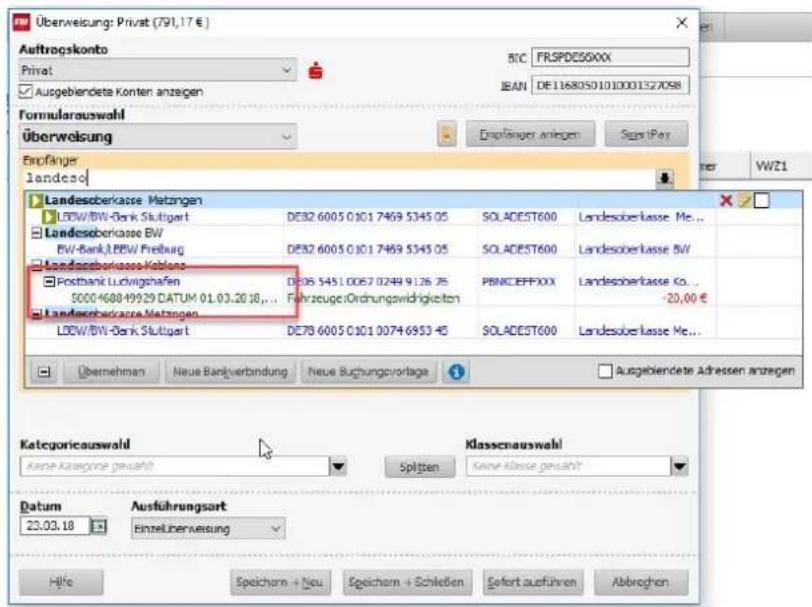Toggle Ausgeblendete Konten anzeigen checkbox
This screenshot has height=607, width=812.
click(25, 92)
